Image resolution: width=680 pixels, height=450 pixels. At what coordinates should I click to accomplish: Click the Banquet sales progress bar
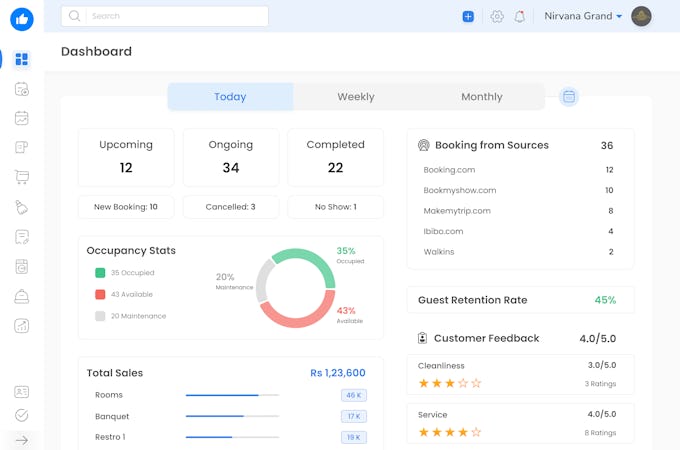[x=232, y=416]
